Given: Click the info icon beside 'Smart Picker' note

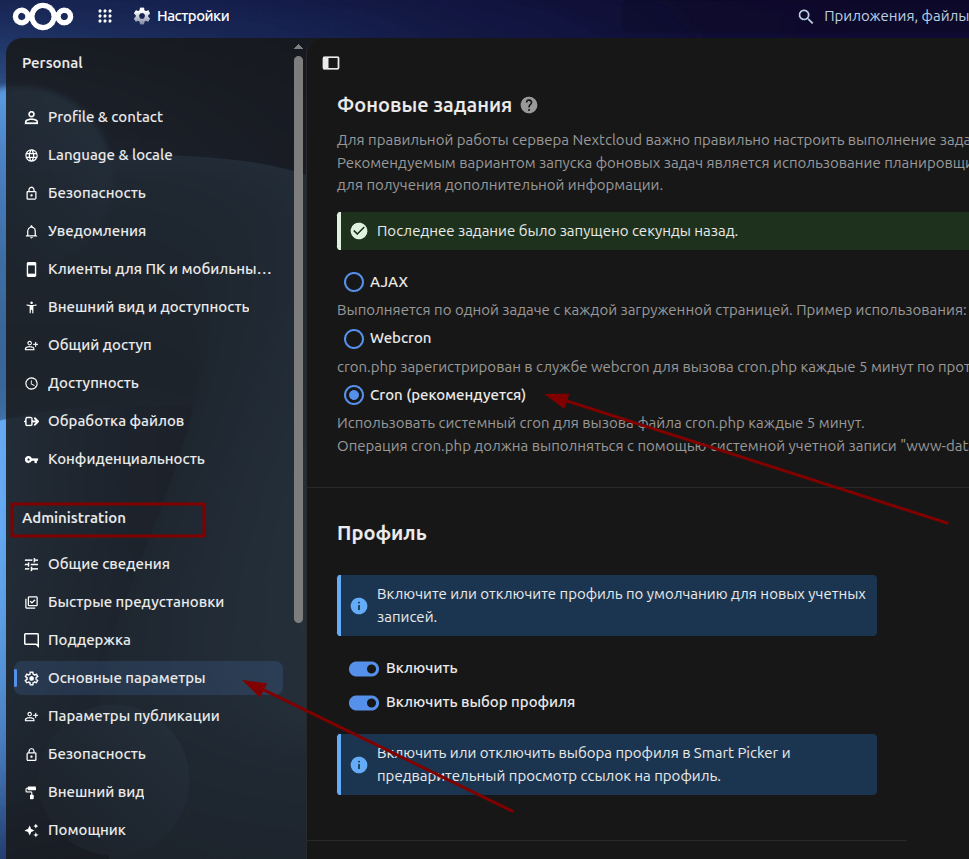Looking at the screenshot, I should (359, 765).
